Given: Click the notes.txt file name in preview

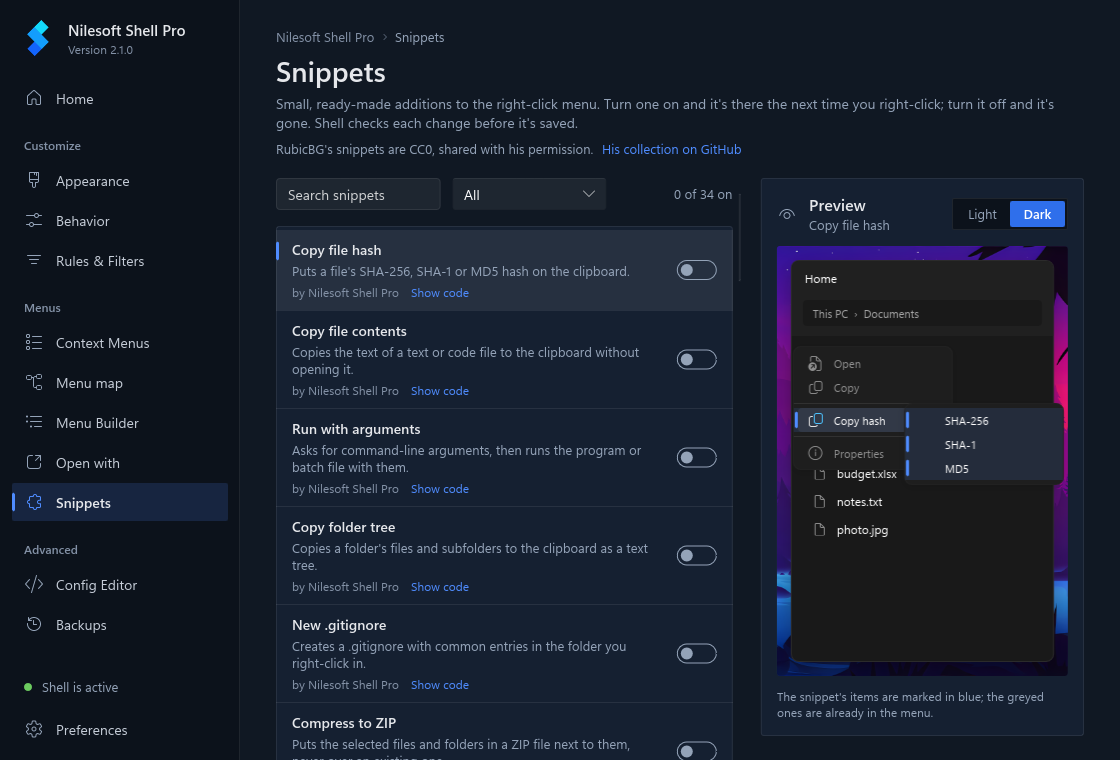Looking at the screenshot, I should pyautogui.click(x=859, y=501).
